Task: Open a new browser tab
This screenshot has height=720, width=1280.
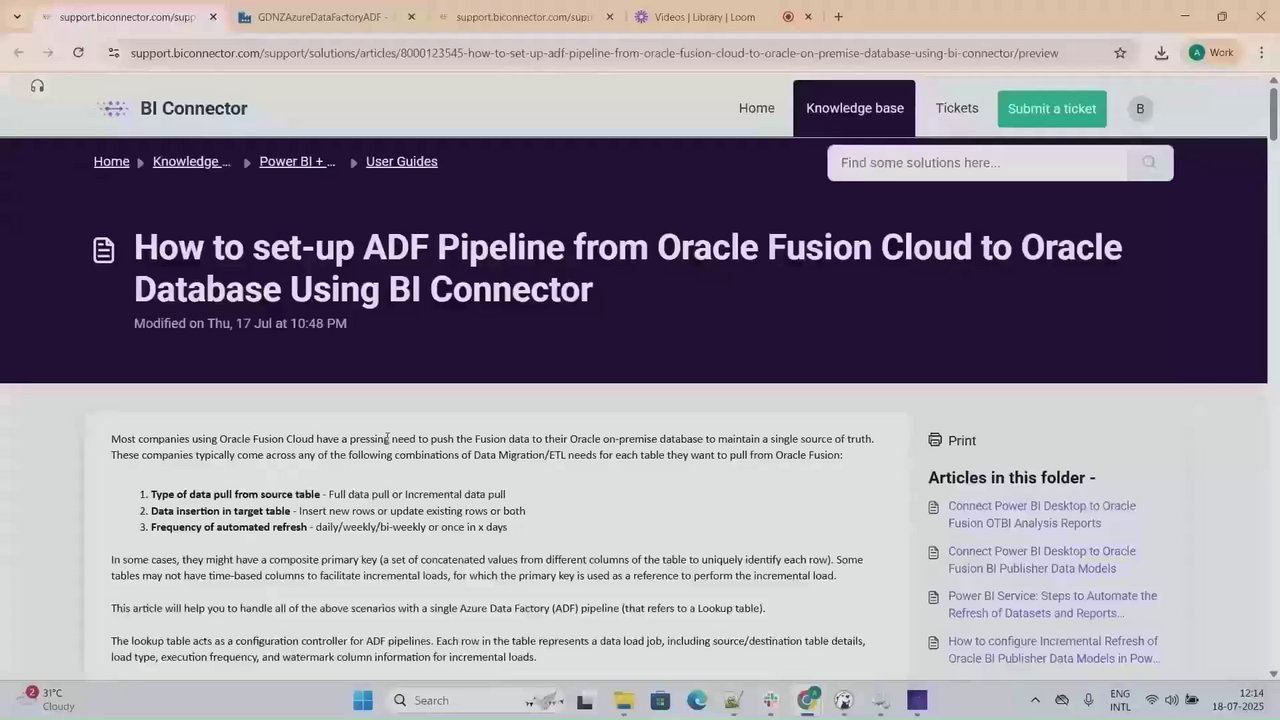Action: (x=838, y=17)
